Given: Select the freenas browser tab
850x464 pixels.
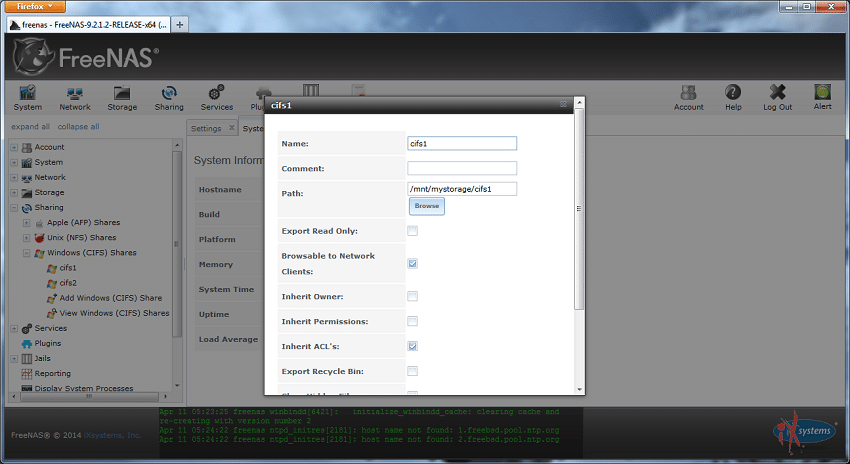Looking at the screenshot, I should point(89,24).
